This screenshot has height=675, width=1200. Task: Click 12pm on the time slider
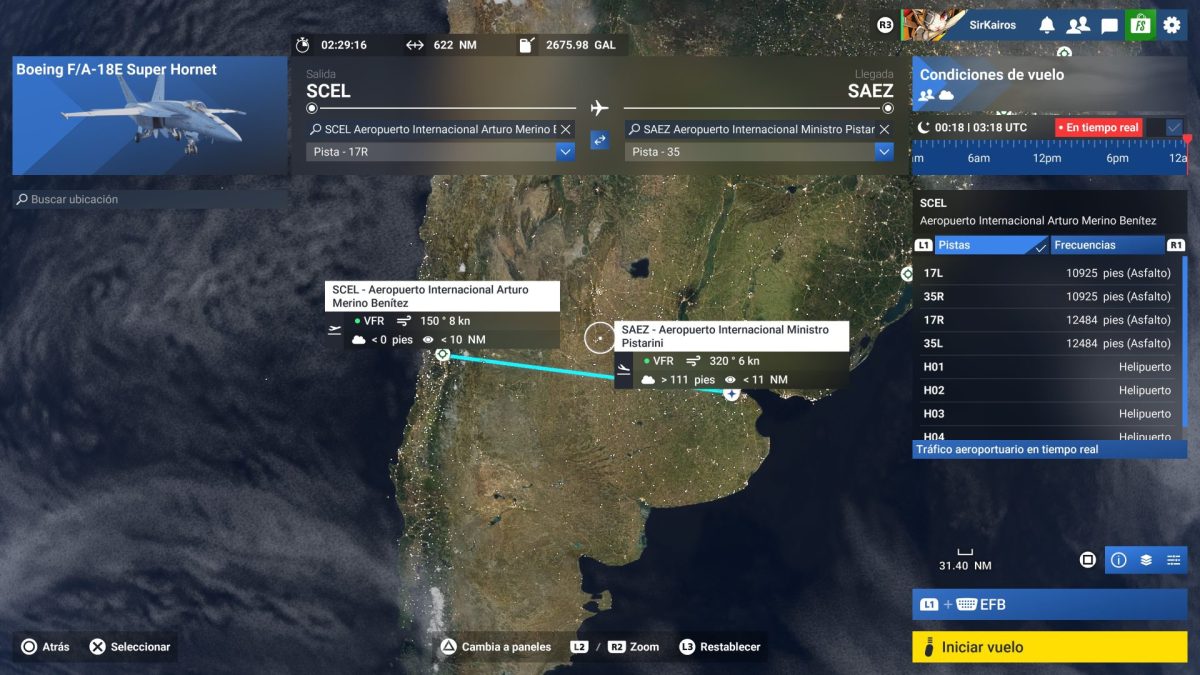click(x=1047, y=158)
